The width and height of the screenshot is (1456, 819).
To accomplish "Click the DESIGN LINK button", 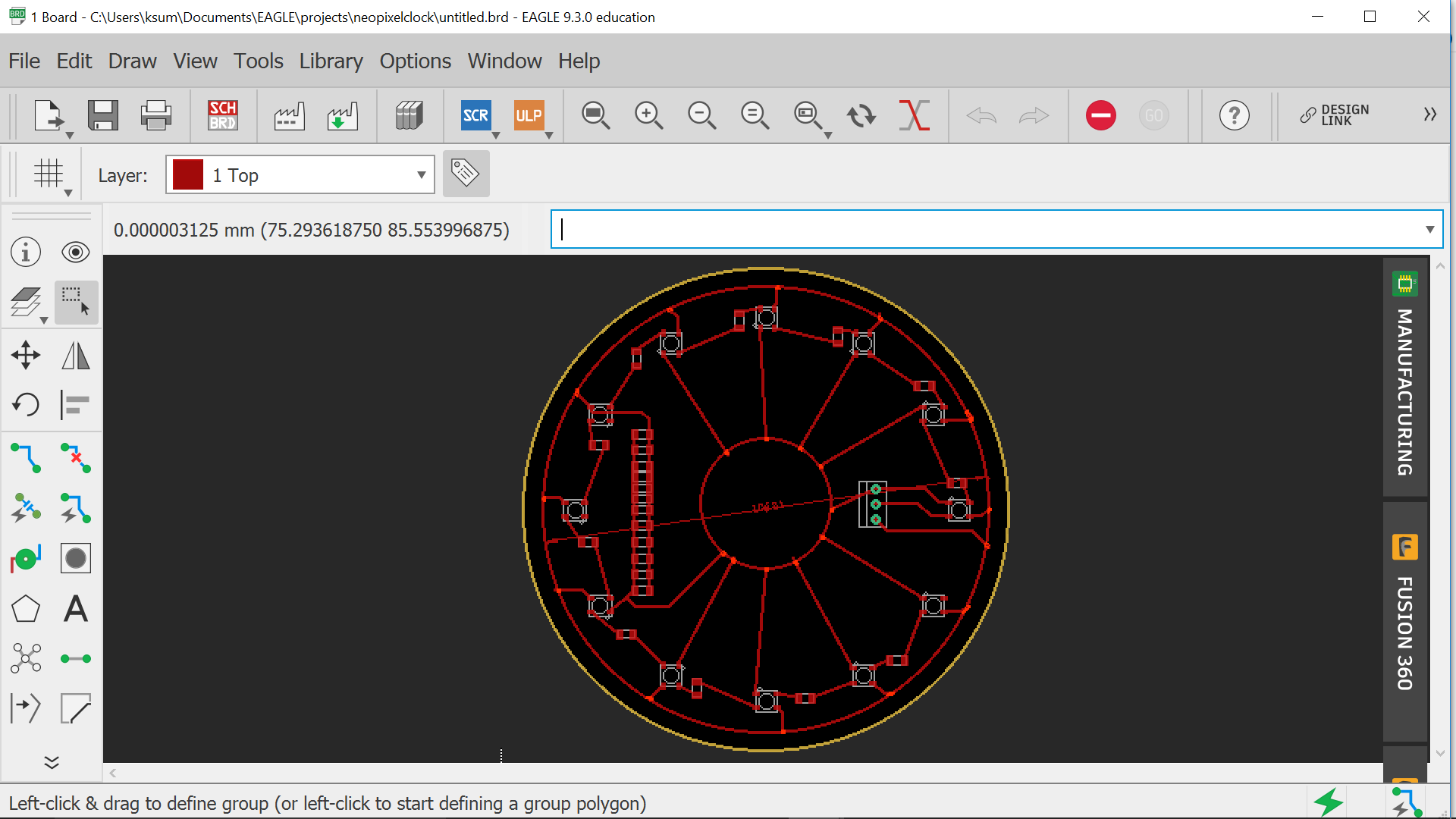I will coord(1335,115).
